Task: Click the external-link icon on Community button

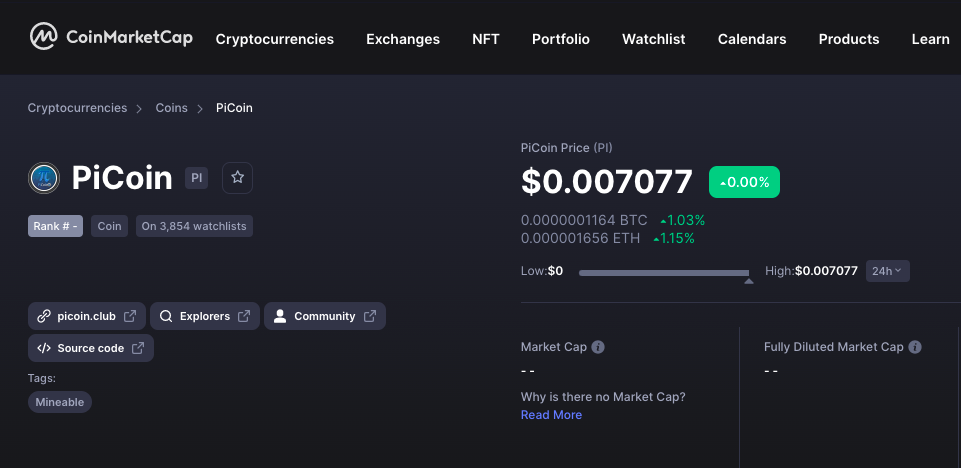Action: pyautogui.click(x=370, y=316)
